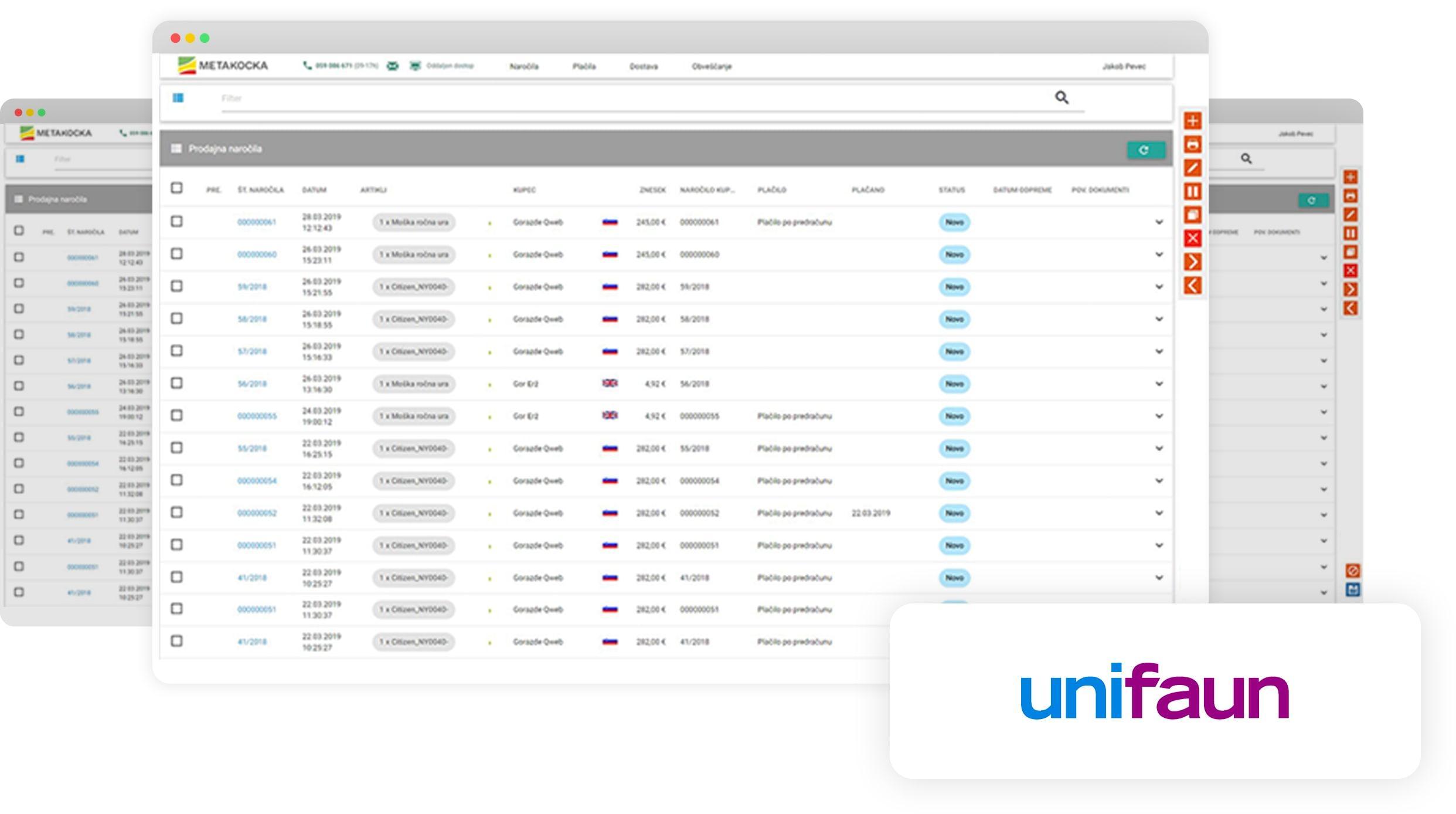Expand the row chevron for order 000000052

point(1159,513)
